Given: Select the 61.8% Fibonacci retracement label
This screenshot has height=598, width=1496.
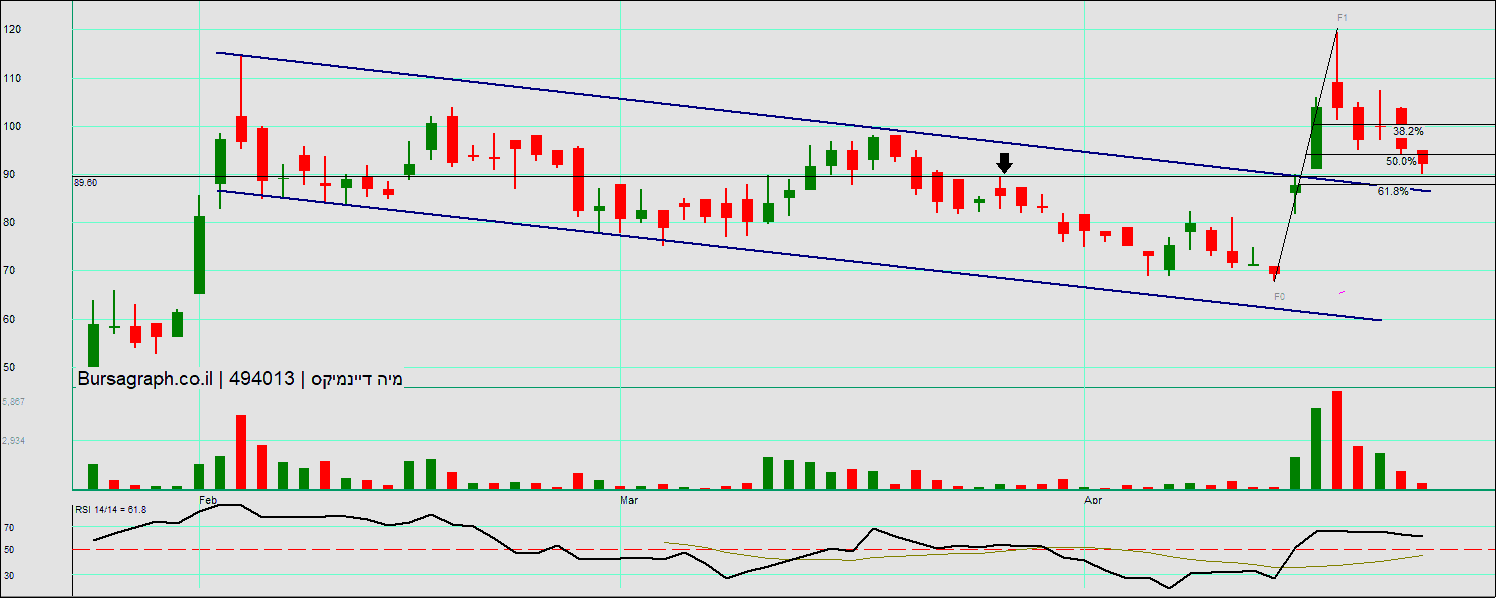Looking at the screenshot, I should (1393, 191).
